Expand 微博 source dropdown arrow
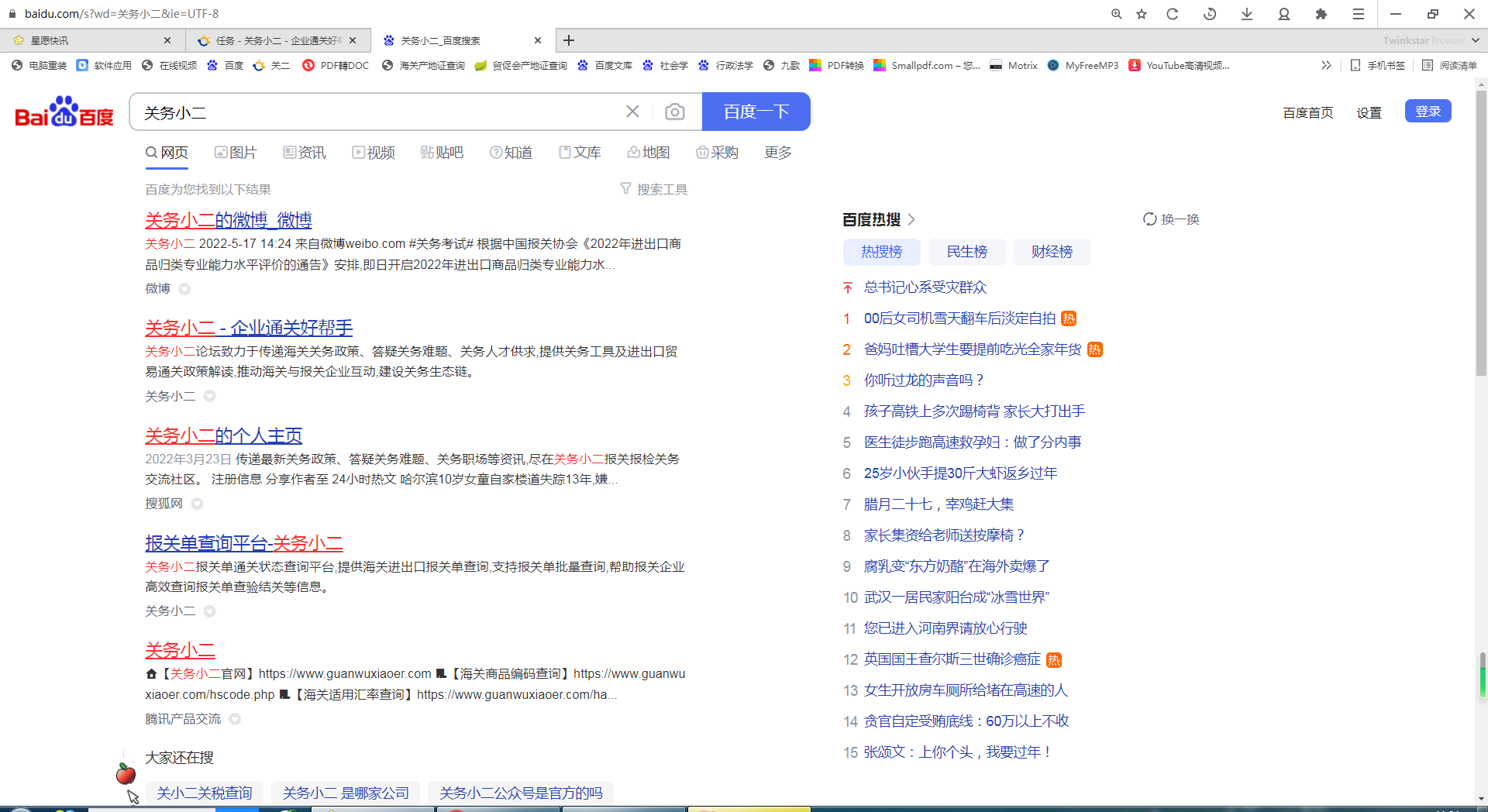Screen dimensions: 1488x812 click(184, 289)
